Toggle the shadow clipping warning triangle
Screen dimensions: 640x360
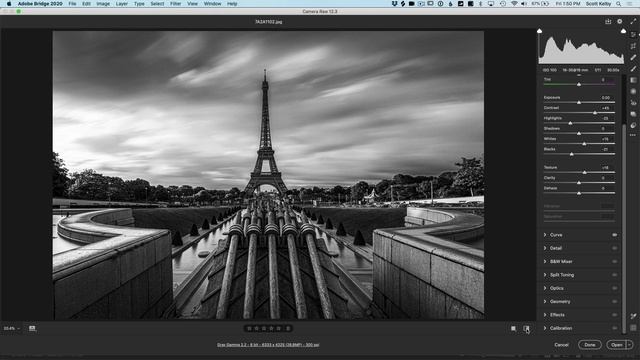[540, 31]
